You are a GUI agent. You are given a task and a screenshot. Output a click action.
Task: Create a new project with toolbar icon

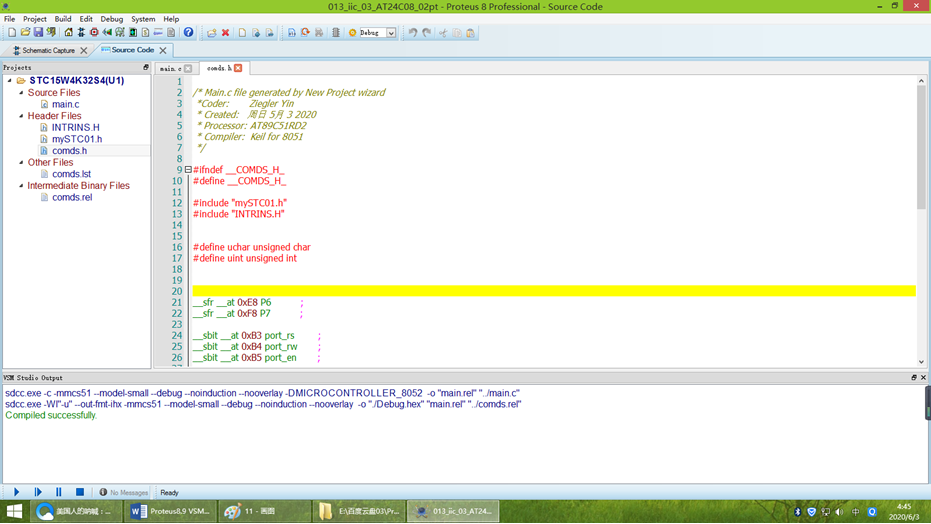[11, 33]
